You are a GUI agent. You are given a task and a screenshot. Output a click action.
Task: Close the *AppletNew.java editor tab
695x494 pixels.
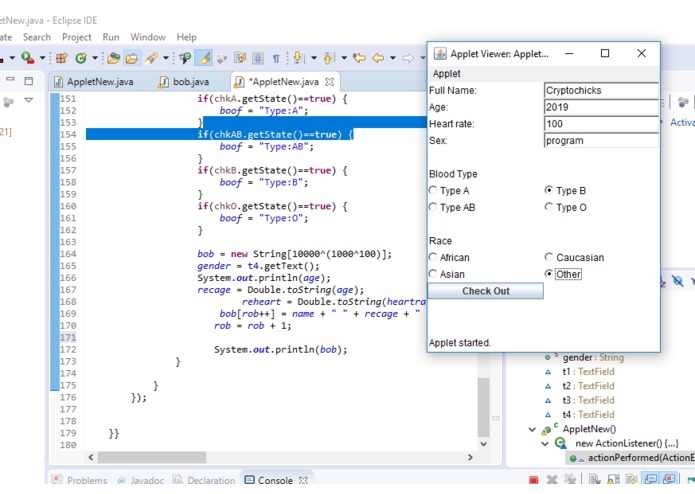(329, 82)
